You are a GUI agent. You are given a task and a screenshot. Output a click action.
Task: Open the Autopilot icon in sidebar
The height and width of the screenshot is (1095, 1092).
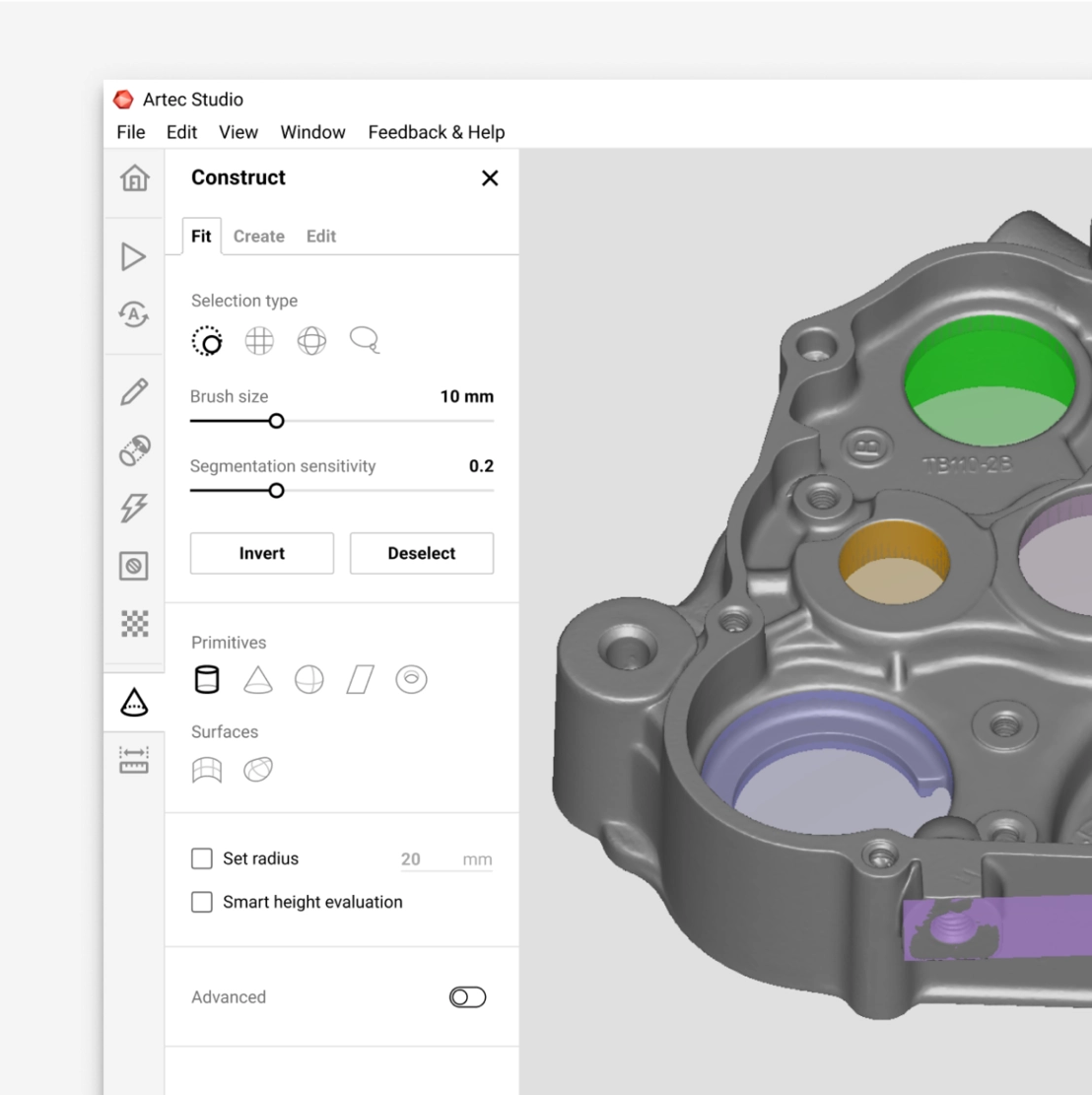coord(134,314)
